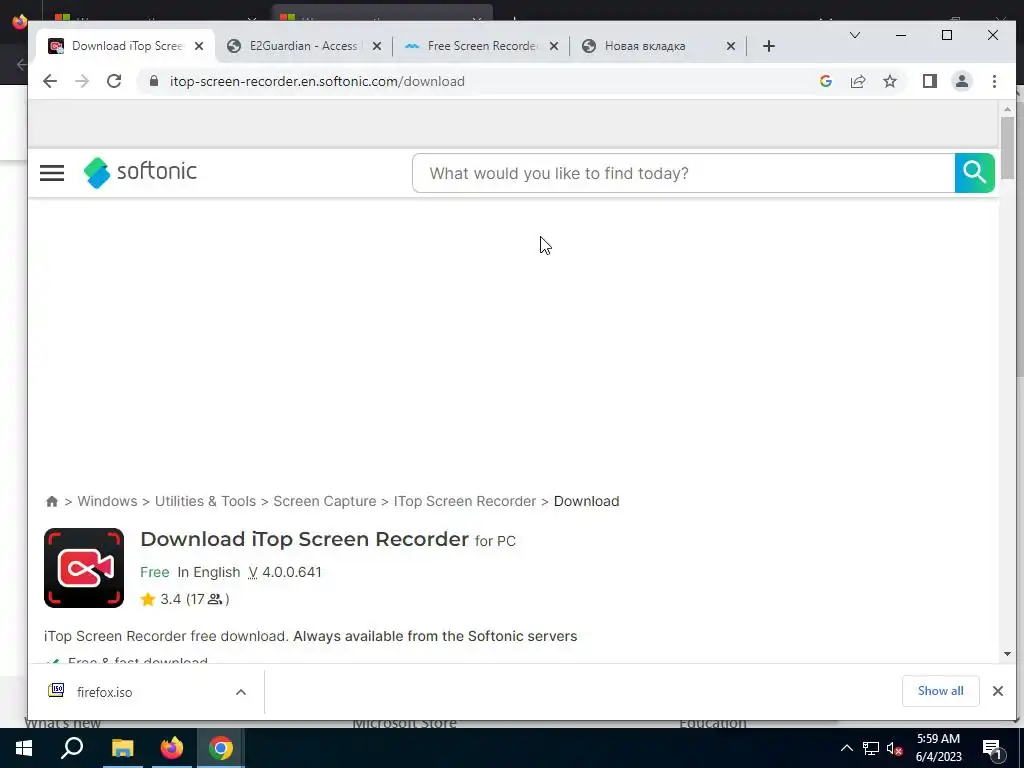Click version 4.0.0.641 text
The height and width of the screenshot is (768, 1024).
tap(291, 572)
